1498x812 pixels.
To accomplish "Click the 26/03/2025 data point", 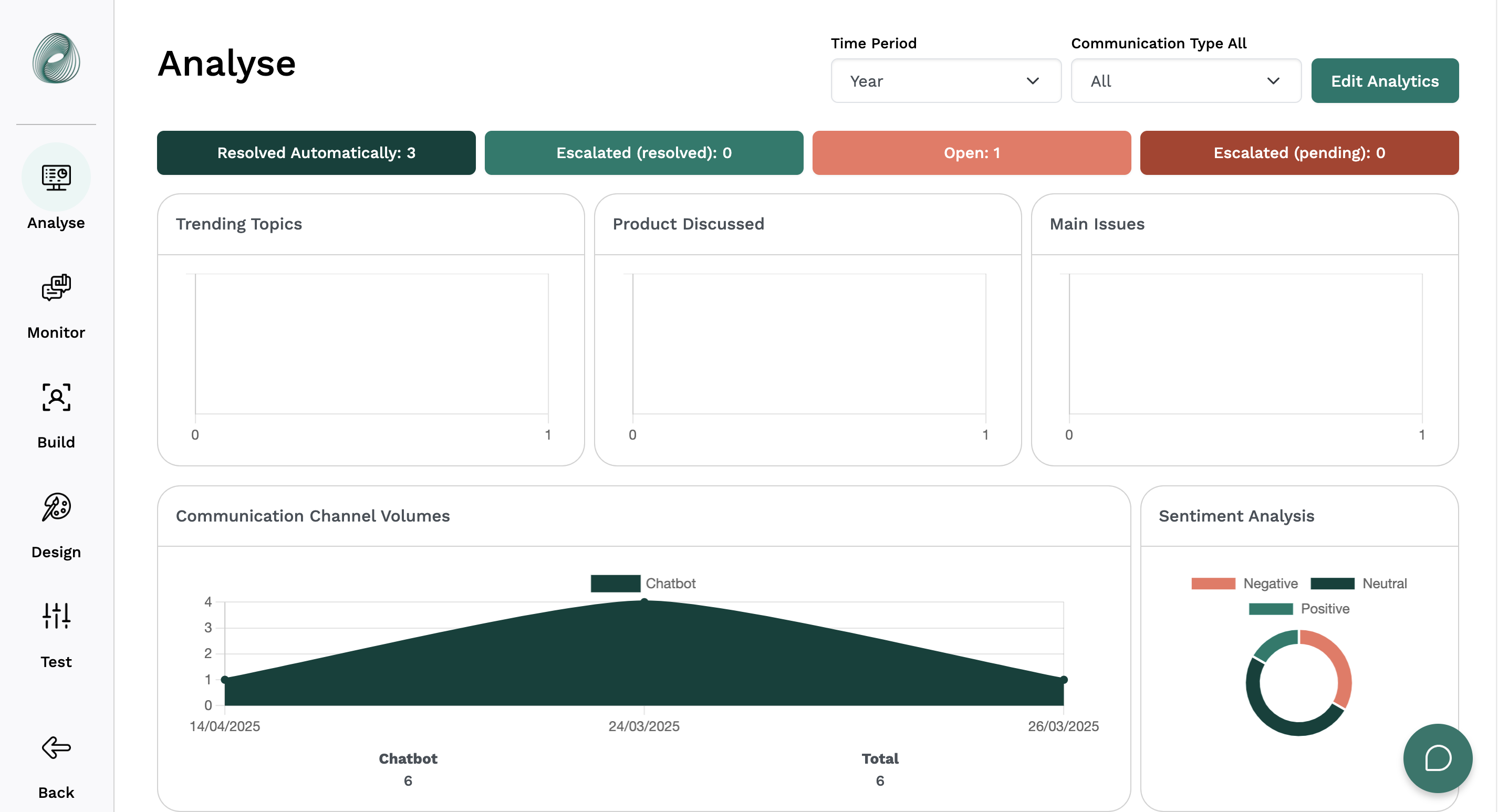I will tap(1064, 680).
